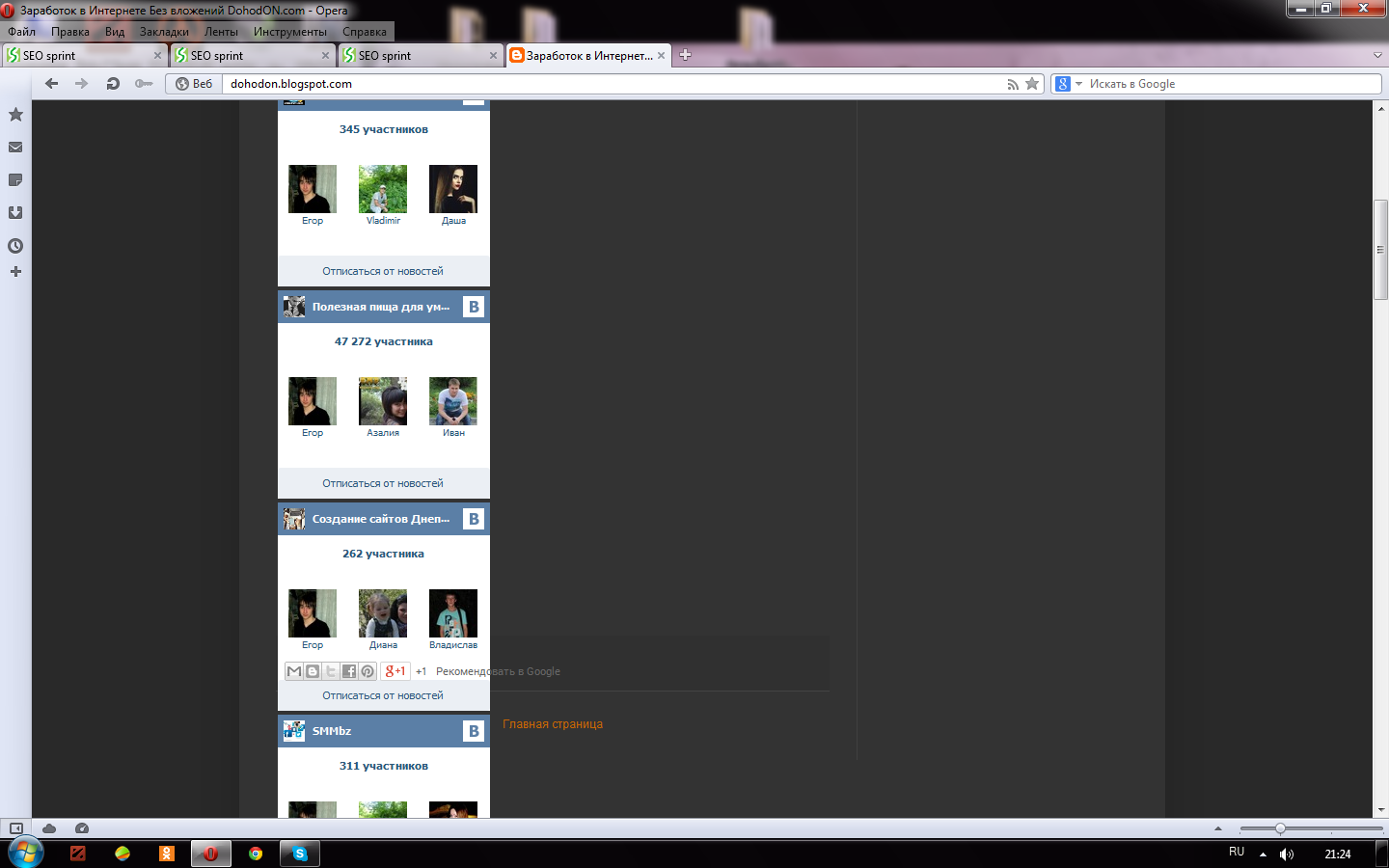
Task: Share post via Gmail icon
Action: pyautogui.click(x=294, y=671)
